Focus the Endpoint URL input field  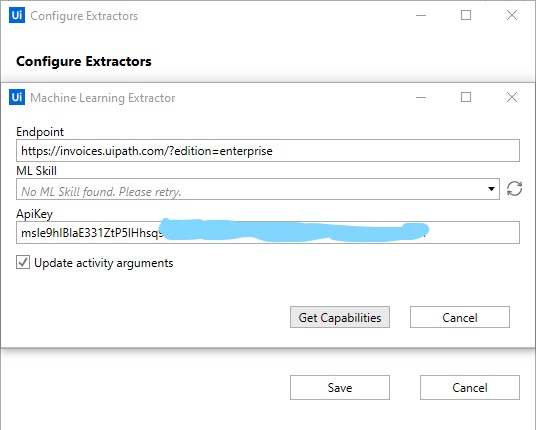pos(268,150)
